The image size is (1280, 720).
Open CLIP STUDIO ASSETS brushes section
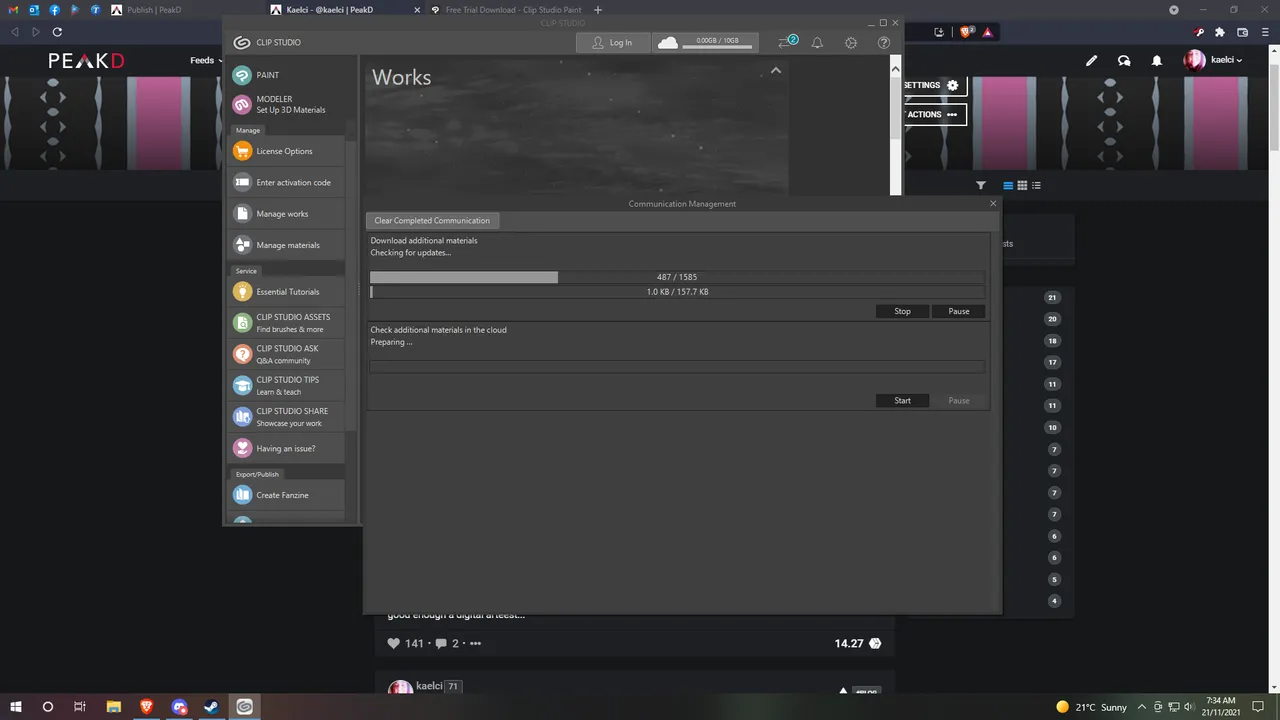[285, 323]
